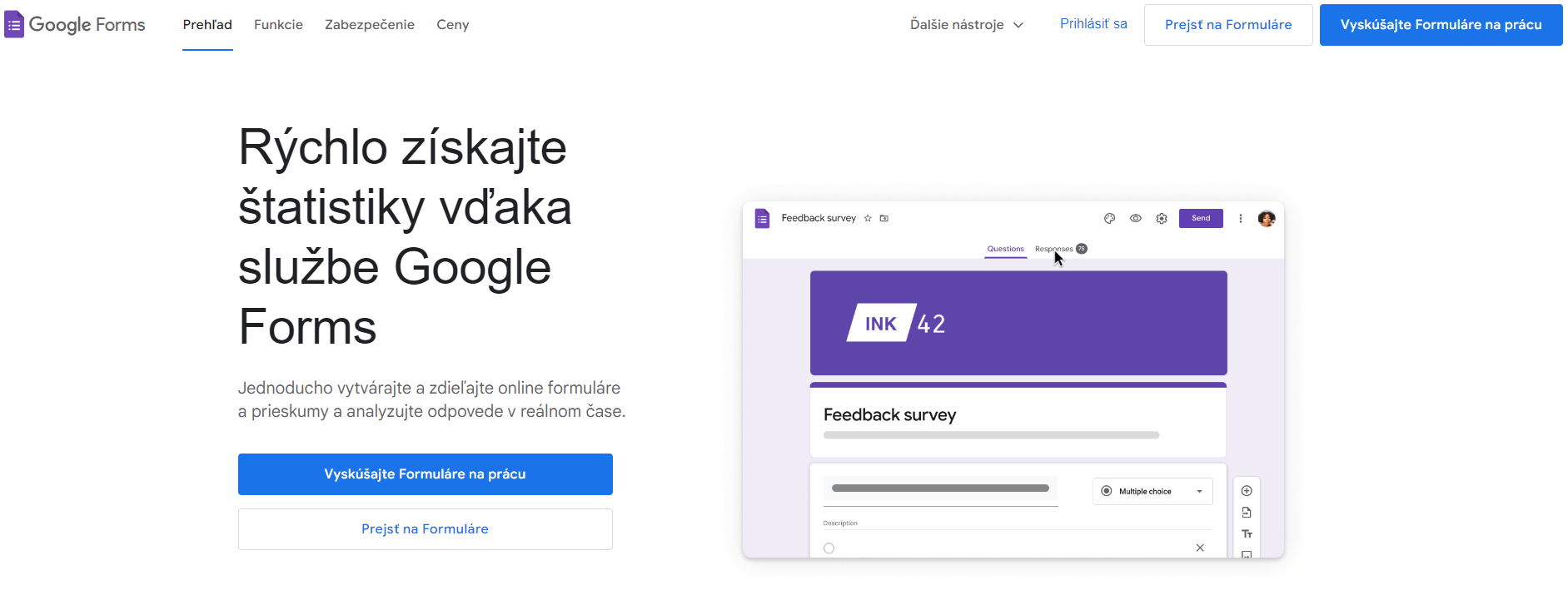Image resolution: width=1568 pixels, height=590 pixels.
Task: Open the theme customization palette icon
Action: (x=1109, y=218)
